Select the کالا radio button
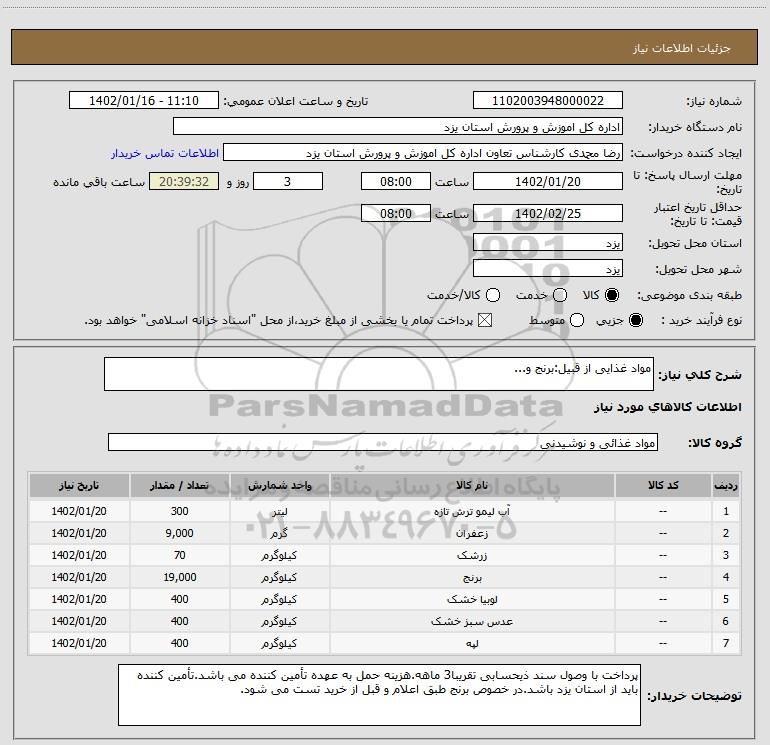 pyautogui.click(x=612, y=295)
